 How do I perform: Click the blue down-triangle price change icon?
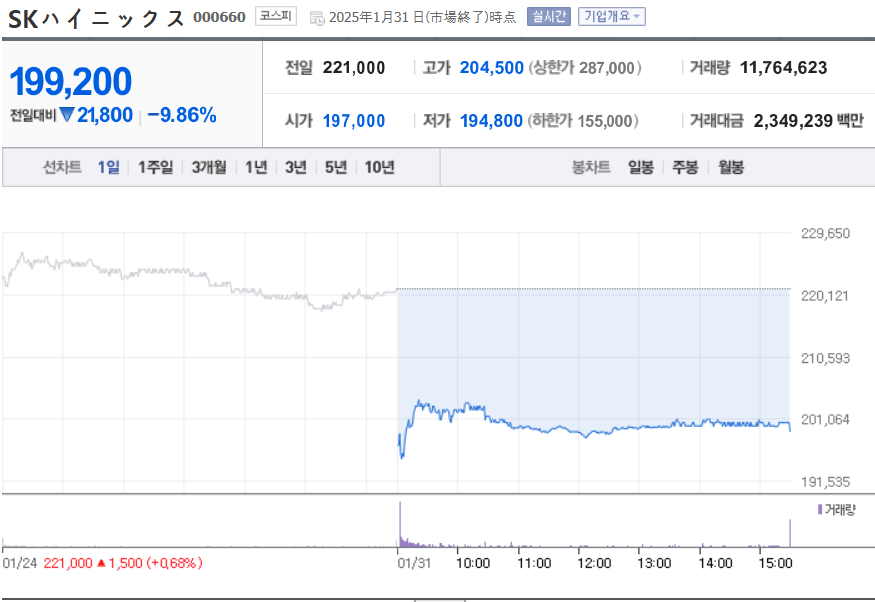pos(67,115)
